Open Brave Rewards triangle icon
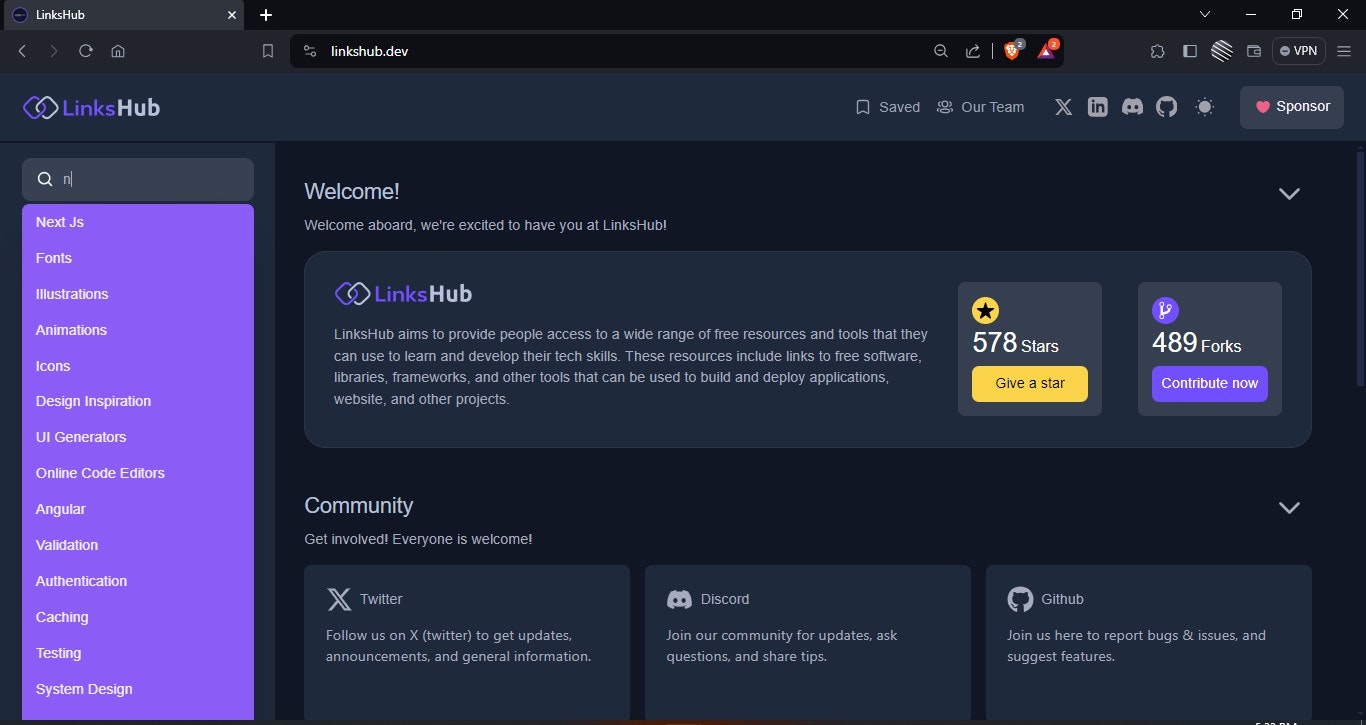The width and height of the screenshot is (1366, 725). pyautogui.click(x=1046, y=50)
